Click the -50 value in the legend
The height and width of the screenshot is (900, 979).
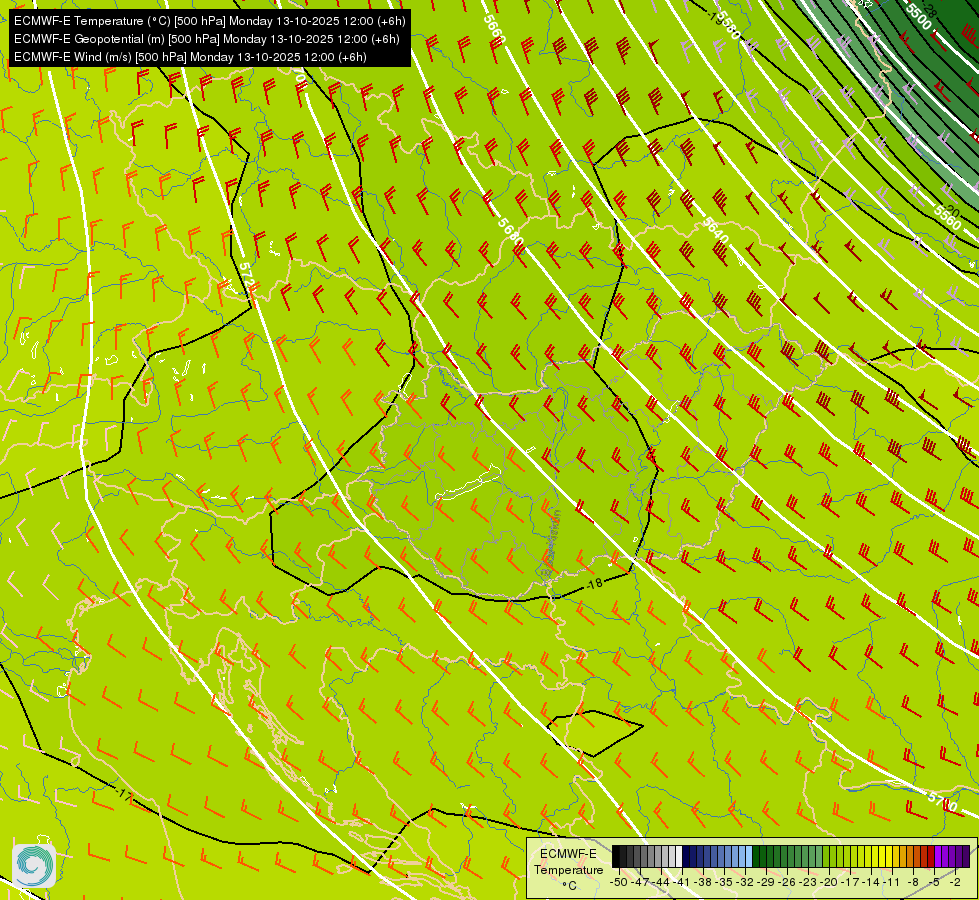point(619,882)
